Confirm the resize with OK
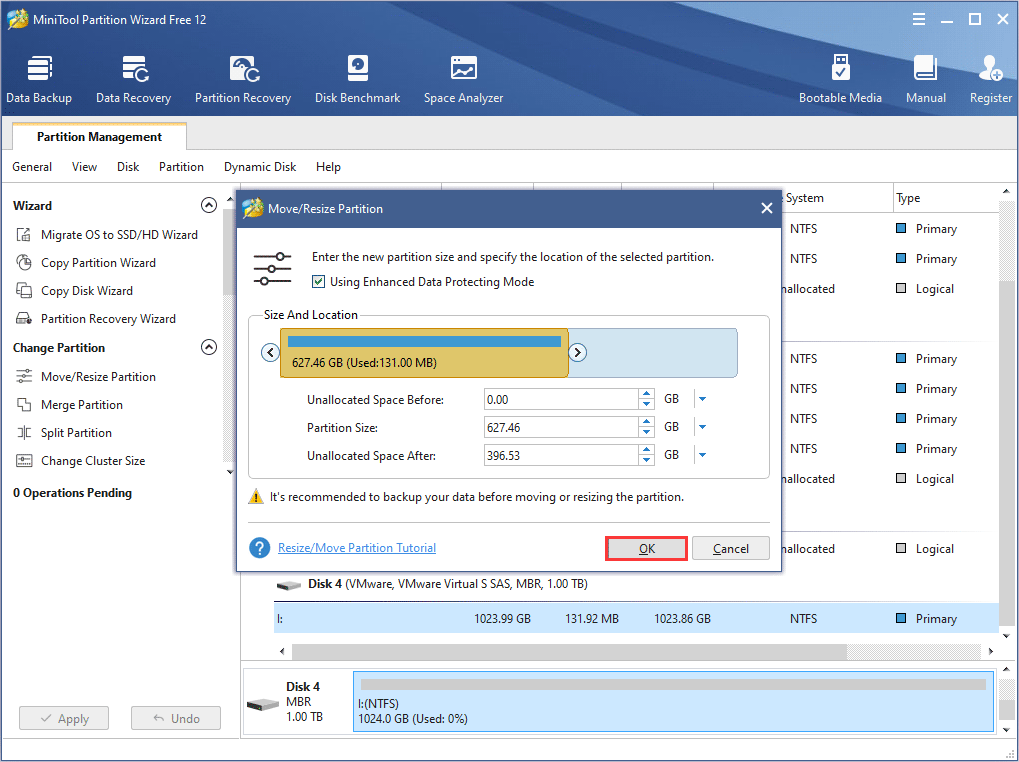 click(647, 548)
